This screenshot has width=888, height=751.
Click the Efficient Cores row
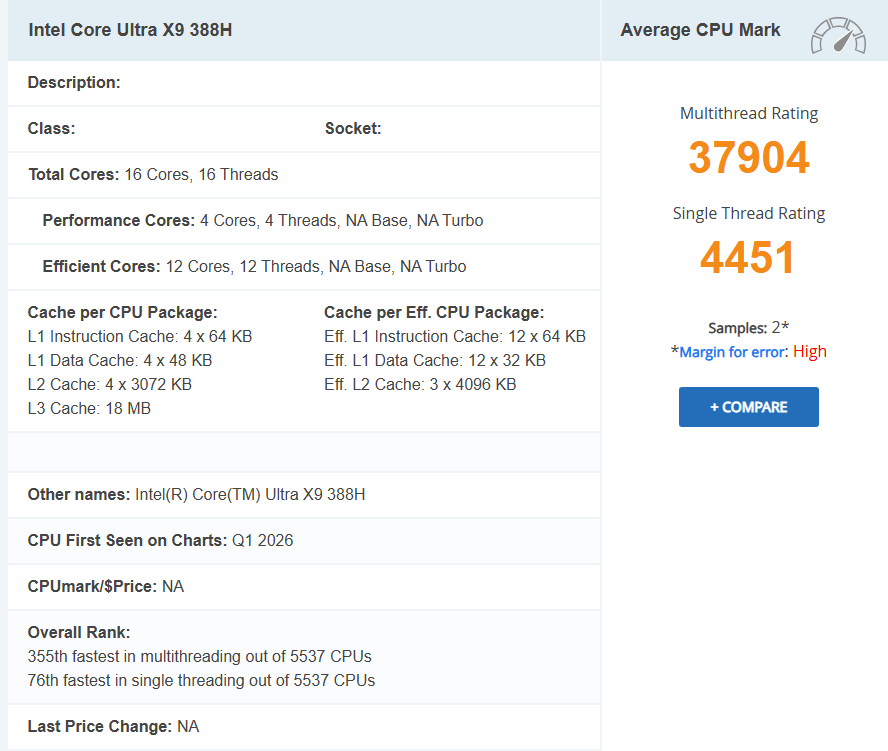pos(254,267)
